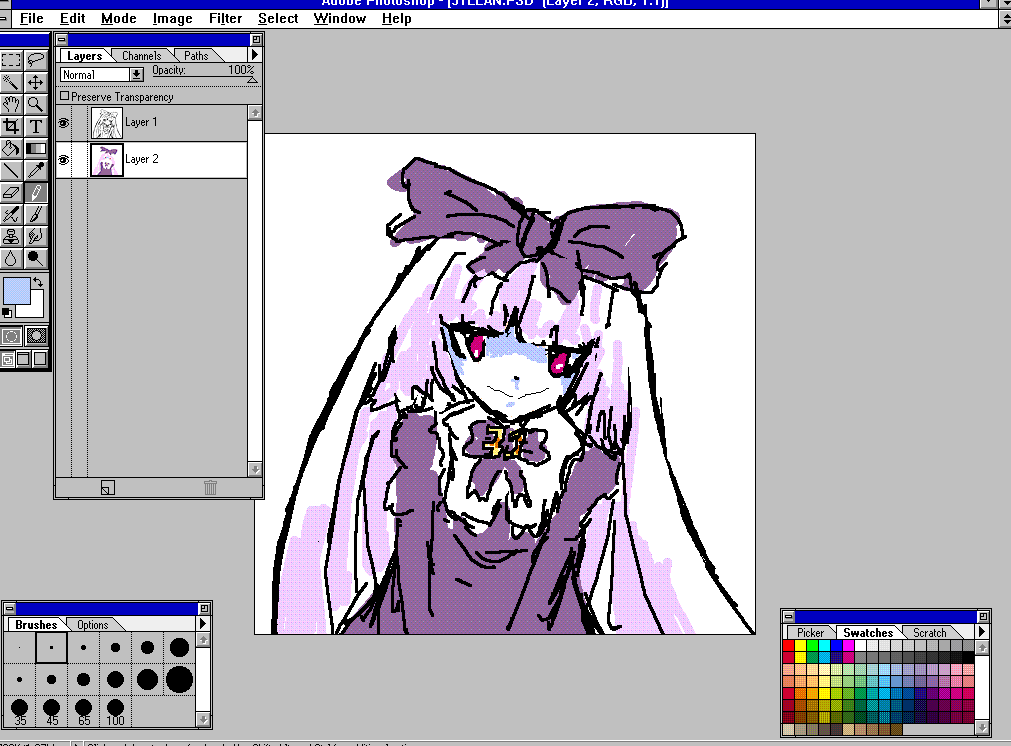Switch to standard selection mode

12,336
